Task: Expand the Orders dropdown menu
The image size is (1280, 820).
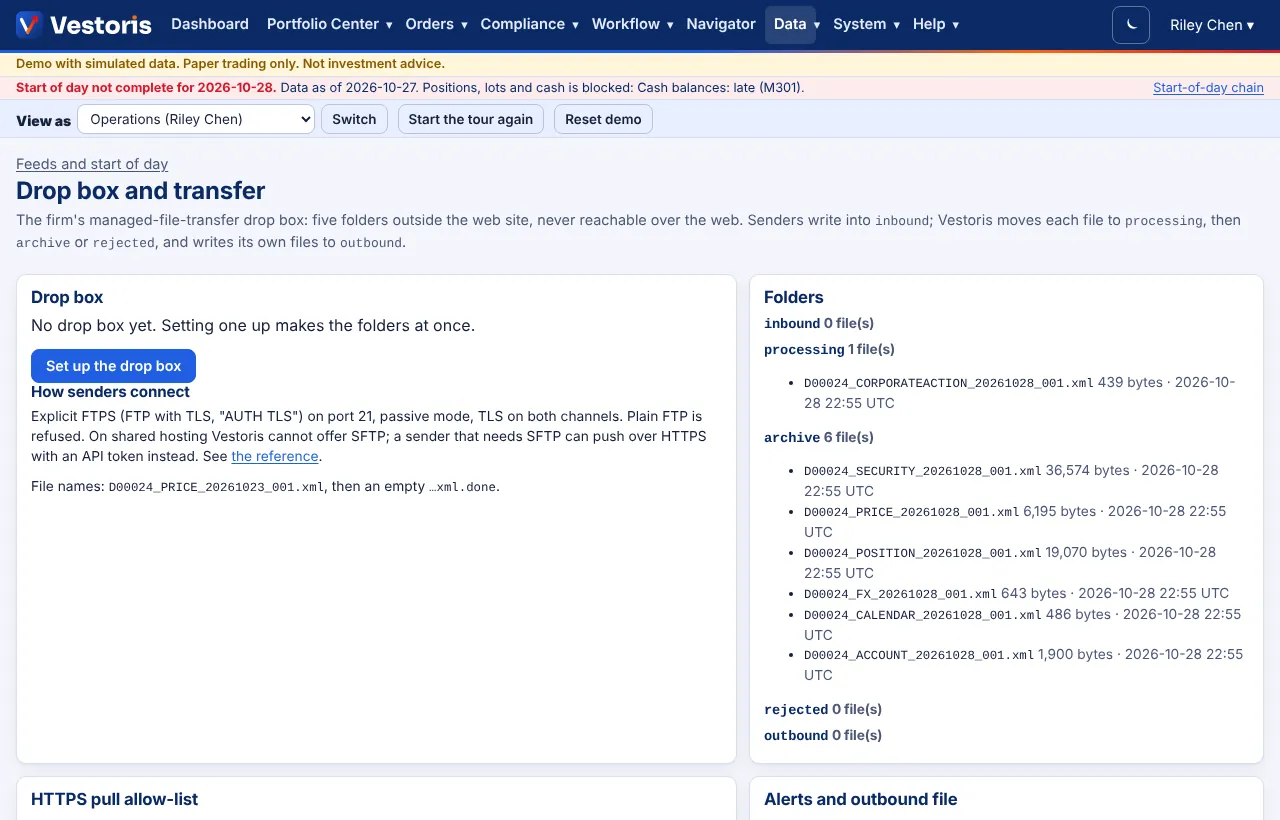Action: click(x=436, y=24)
